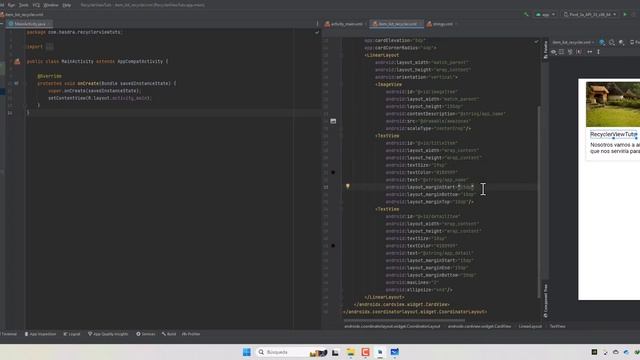Click the build hammer icon
The height and width of the screenshot is (360, 640).
[526, 14]
